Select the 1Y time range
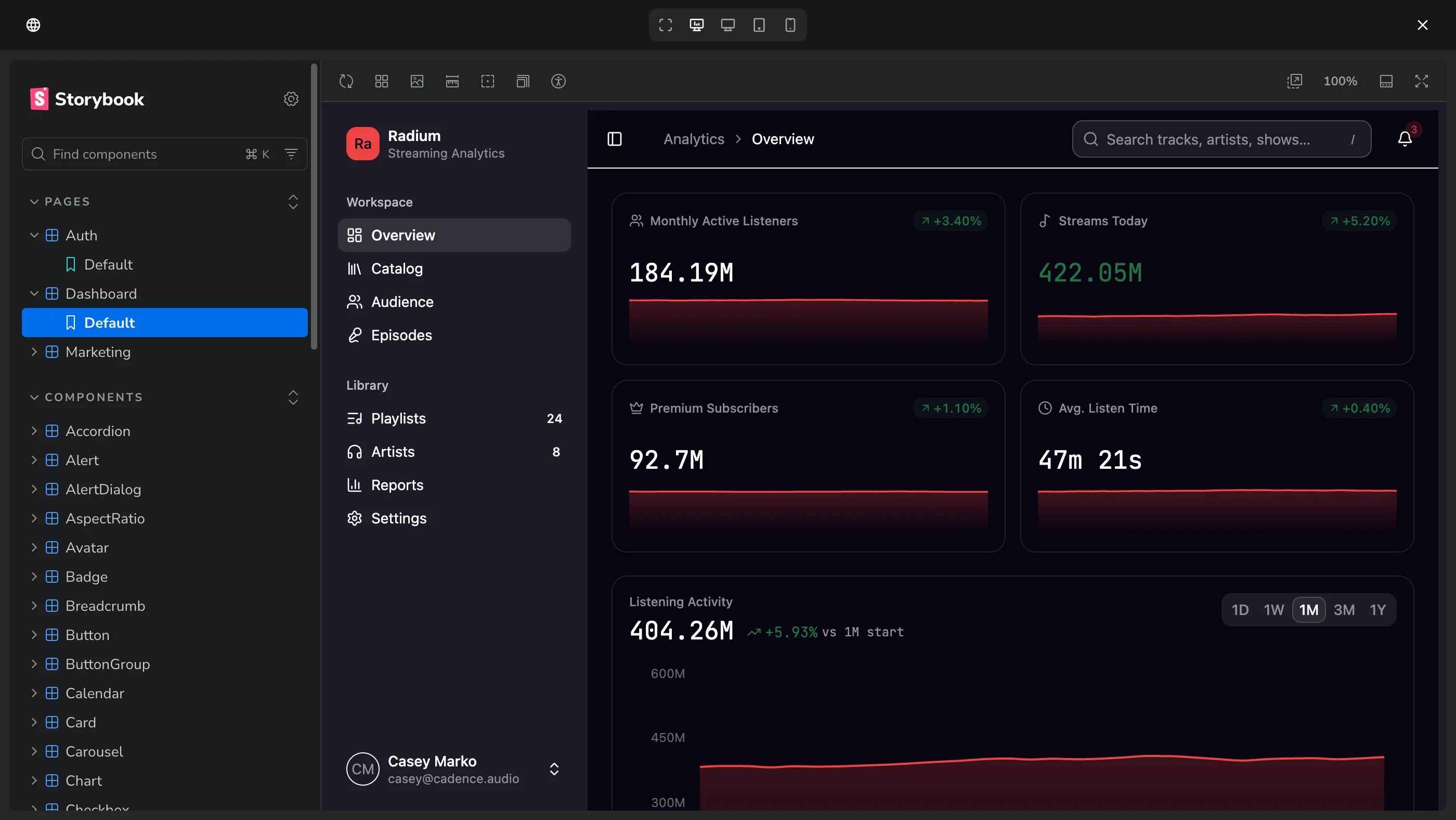Image resolution: width=1456 pixels, height=820 pixels. coord(1378,610)
